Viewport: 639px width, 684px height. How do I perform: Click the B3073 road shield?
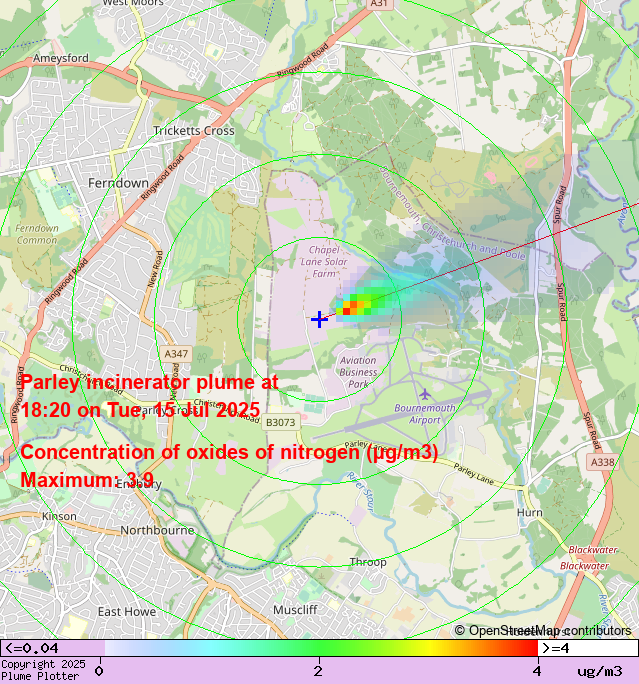click(x=280, y=422)
